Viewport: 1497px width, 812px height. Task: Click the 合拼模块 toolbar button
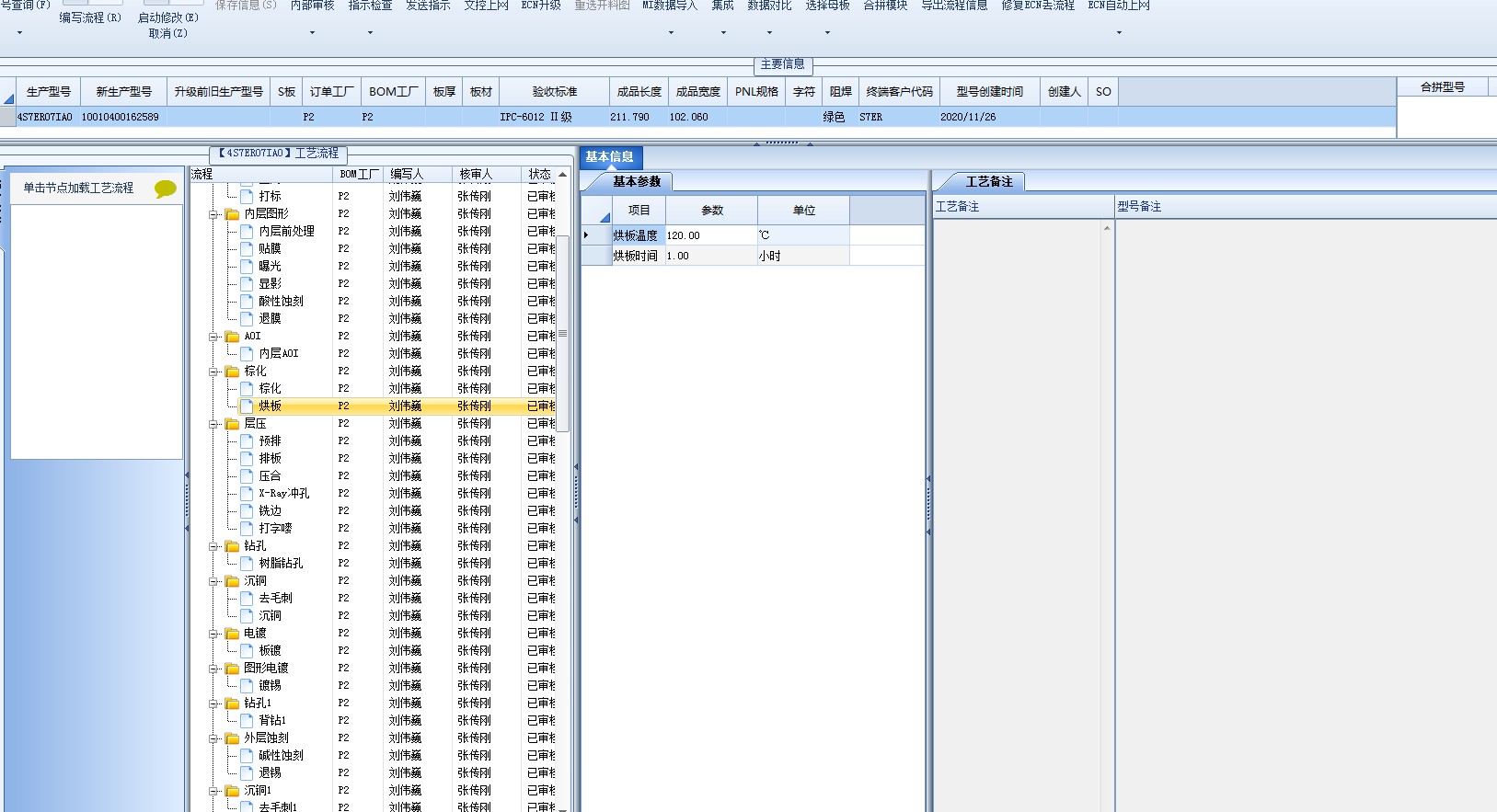(885, 6)
